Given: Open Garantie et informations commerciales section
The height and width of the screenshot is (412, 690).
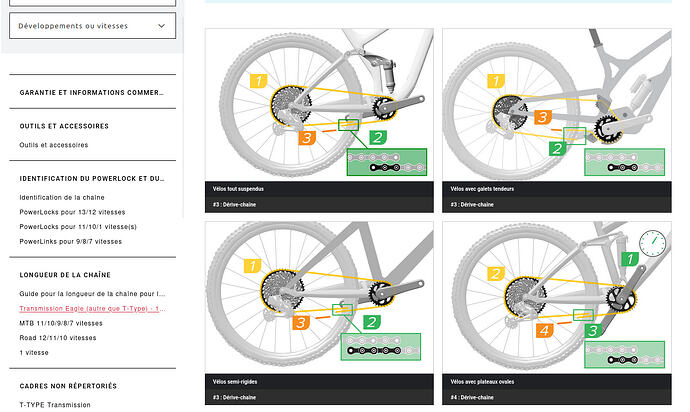Looking at the screenshot, I should (92, 92).
